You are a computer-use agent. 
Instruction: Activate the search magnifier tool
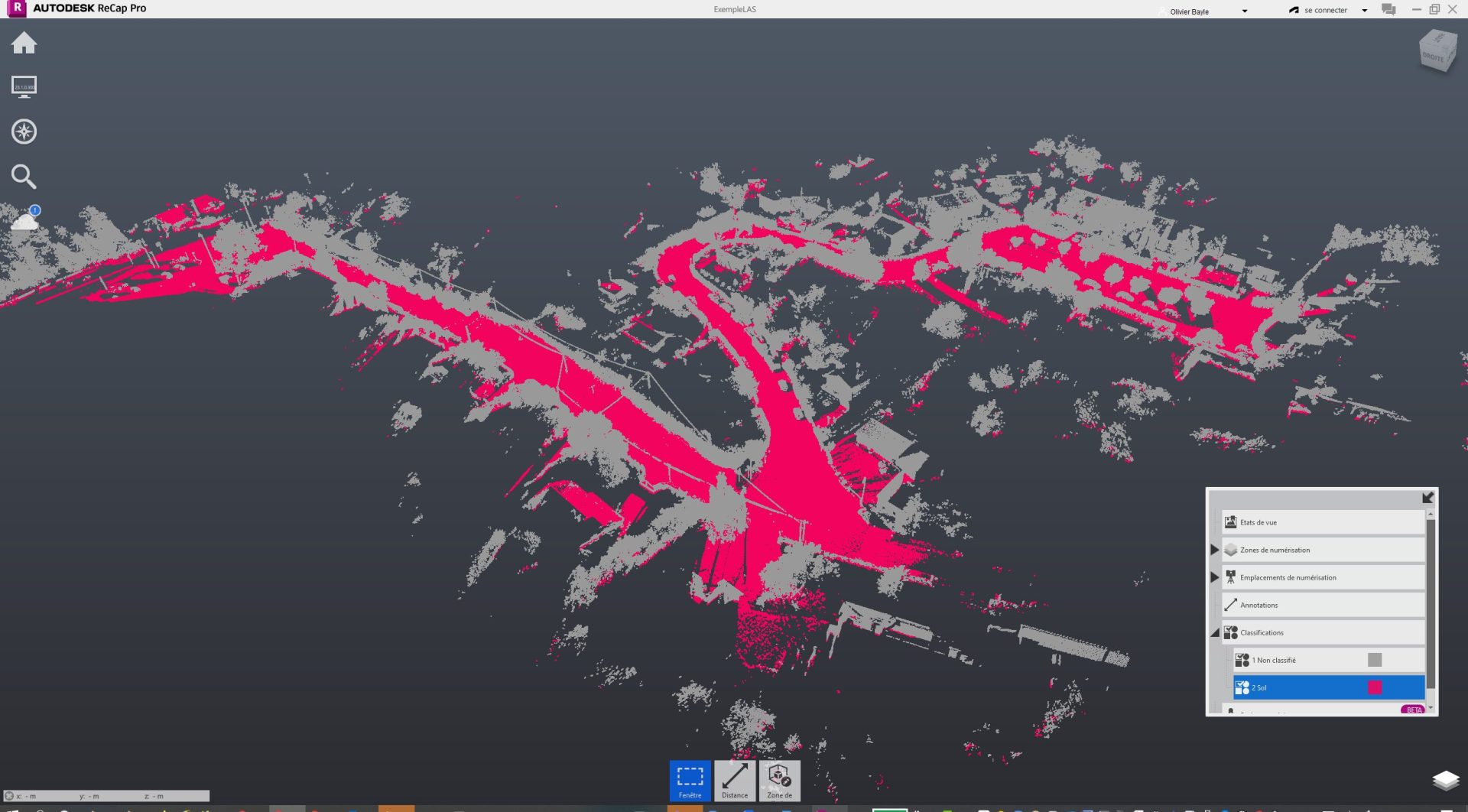[25, 176]
